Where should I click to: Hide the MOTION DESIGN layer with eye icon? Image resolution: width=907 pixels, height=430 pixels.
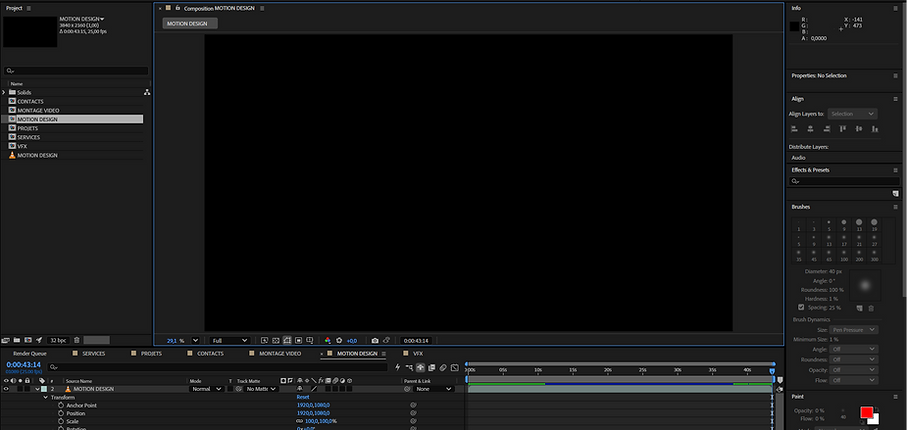click(x=6, y=389)
